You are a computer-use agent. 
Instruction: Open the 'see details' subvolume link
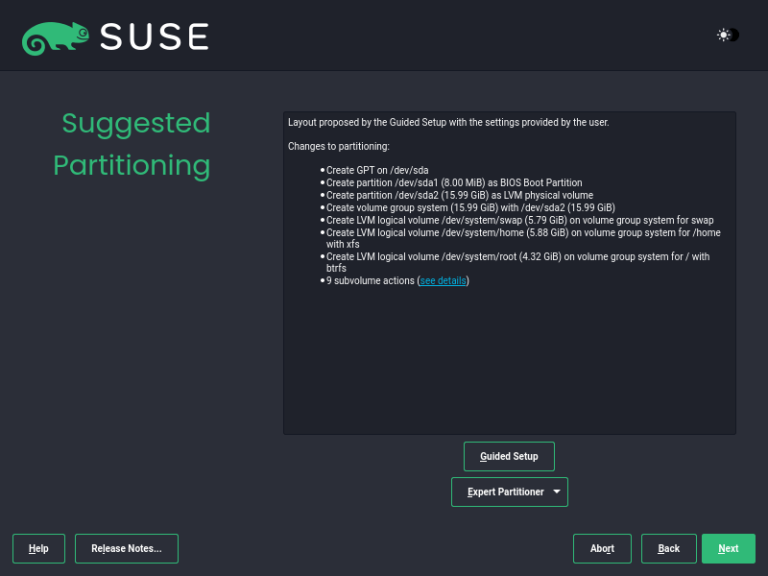pos(443,281)
